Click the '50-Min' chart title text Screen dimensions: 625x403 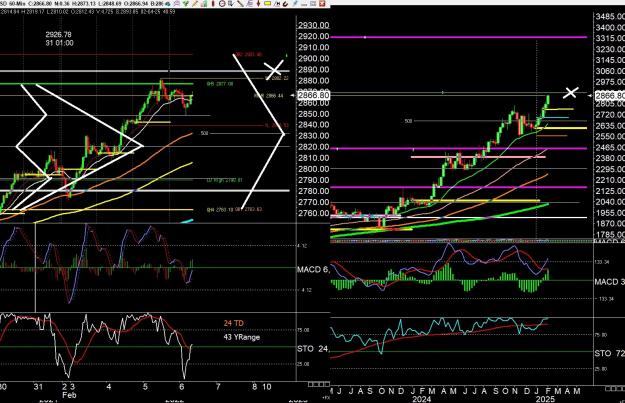coord(17,4)
